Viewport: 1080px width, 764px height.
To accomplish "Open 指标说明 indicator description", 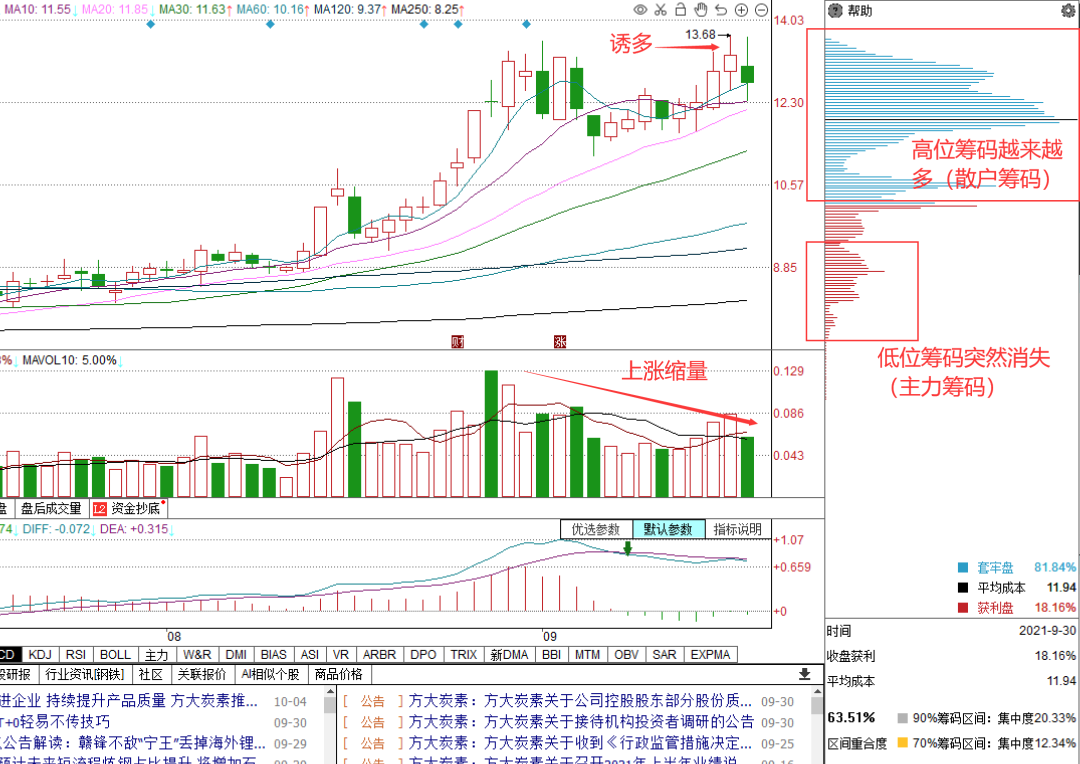I will click(x=737, y=529).
